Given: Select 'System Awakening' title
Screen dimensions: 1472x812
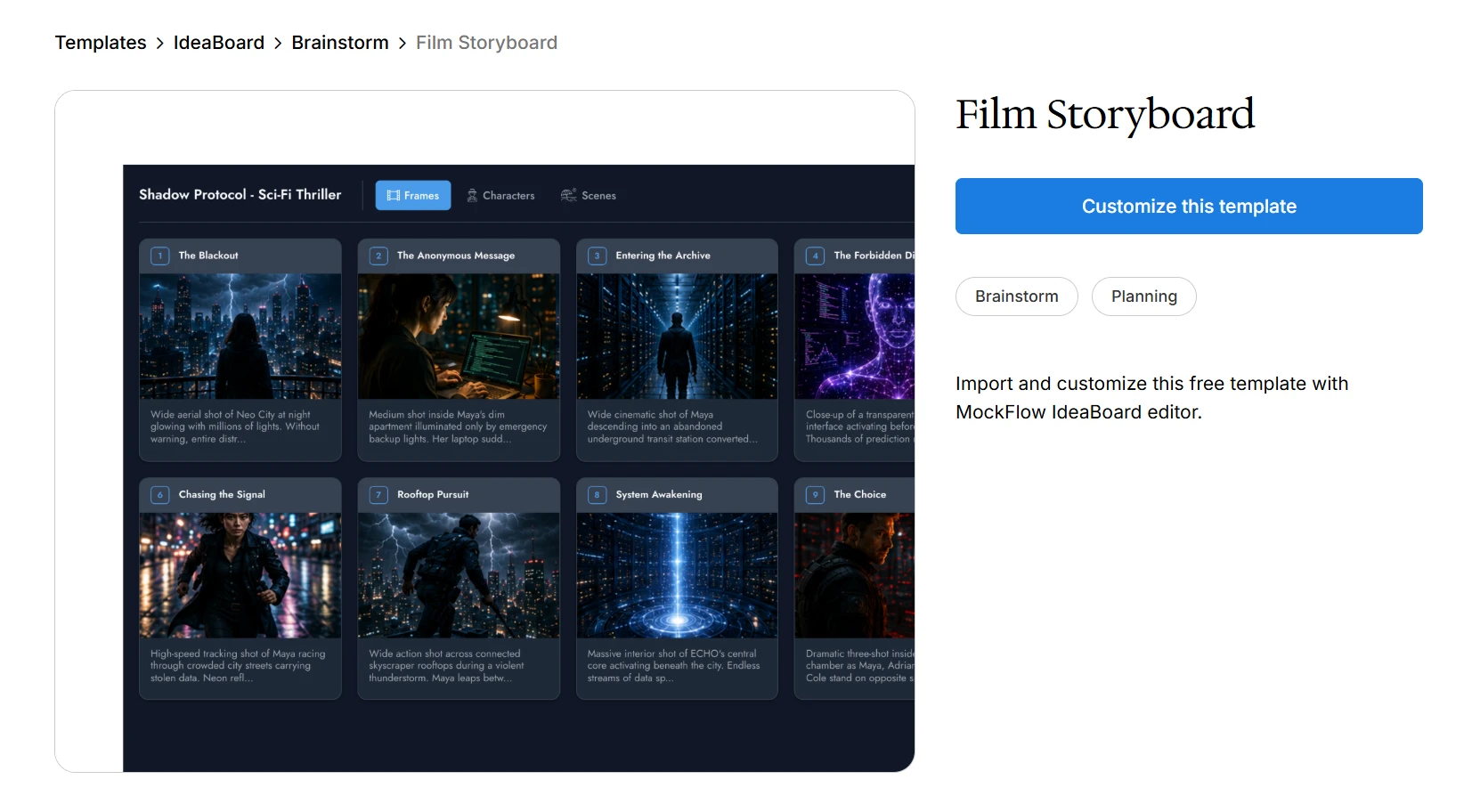Looking at the screenshot, I should 659,495.
